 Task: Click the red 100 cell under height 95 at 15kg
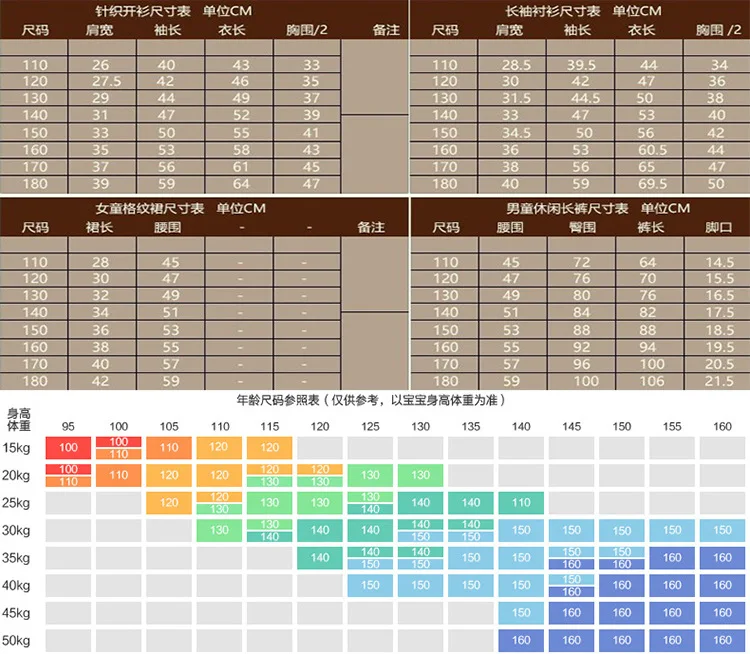click(68, 448)
